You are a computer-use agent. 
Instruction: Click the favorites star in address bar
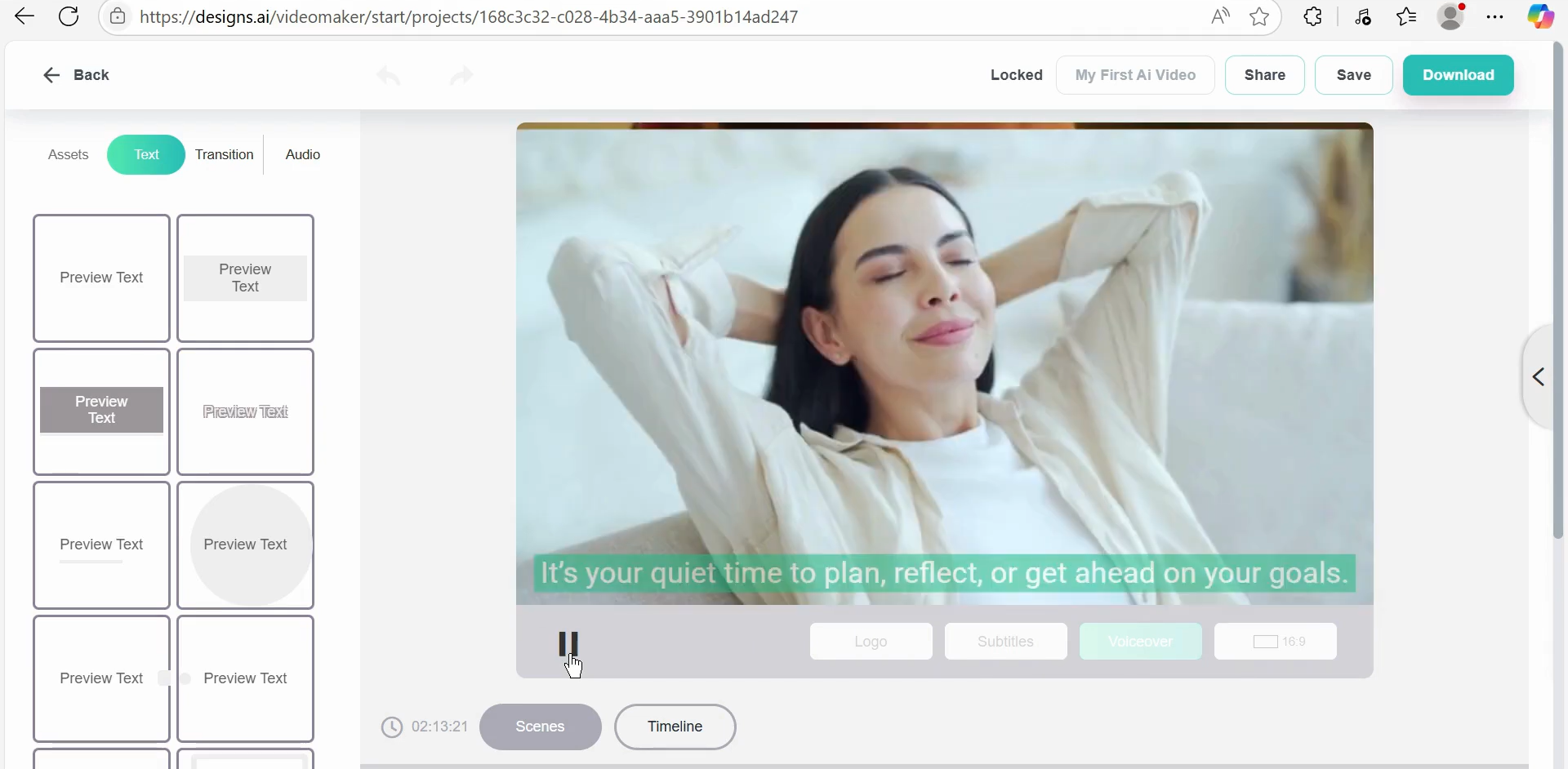click(x=1259, y=16)
